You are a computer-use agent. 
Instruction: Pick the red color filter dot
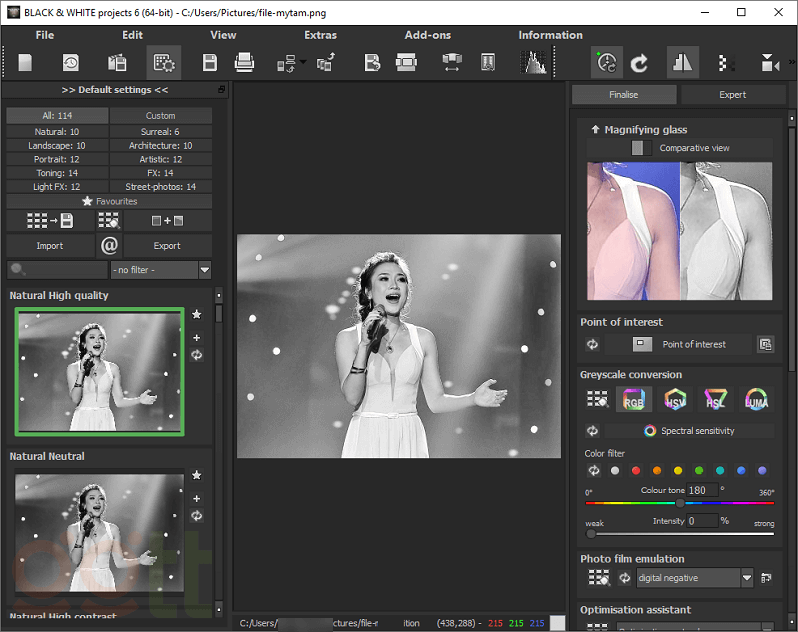(635, 470)
